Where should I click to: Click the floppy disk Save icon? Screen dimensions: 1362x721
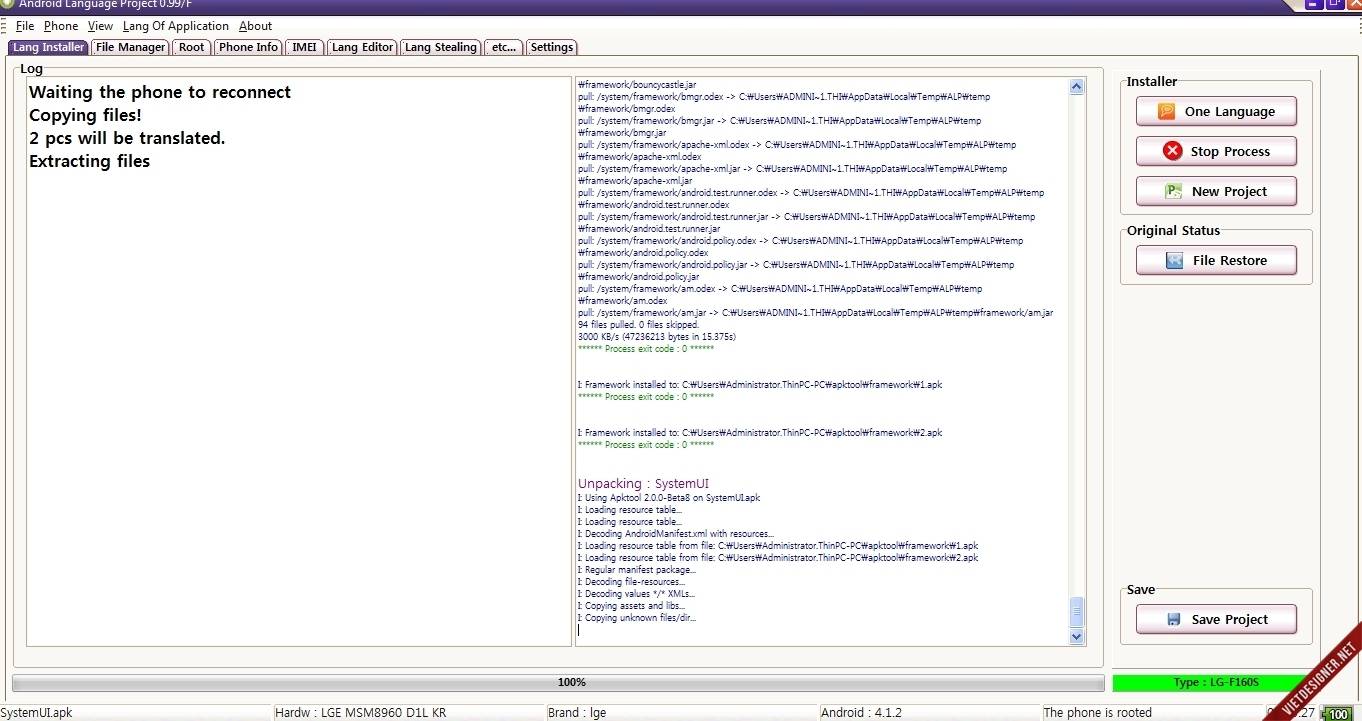(x=1174, y=619)
